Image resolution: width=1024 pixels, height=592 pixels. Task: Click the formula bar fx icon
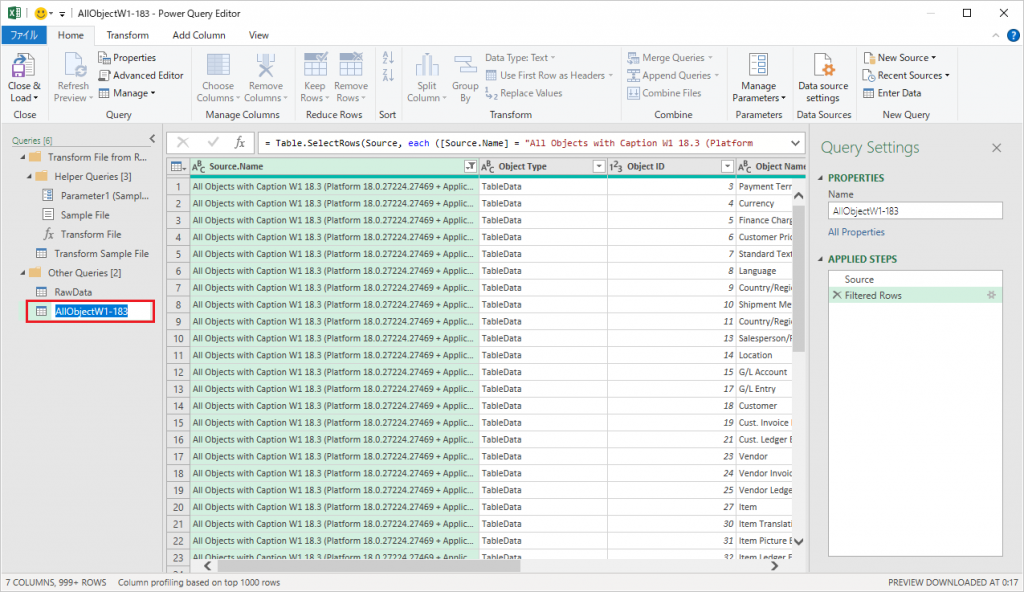240,142
